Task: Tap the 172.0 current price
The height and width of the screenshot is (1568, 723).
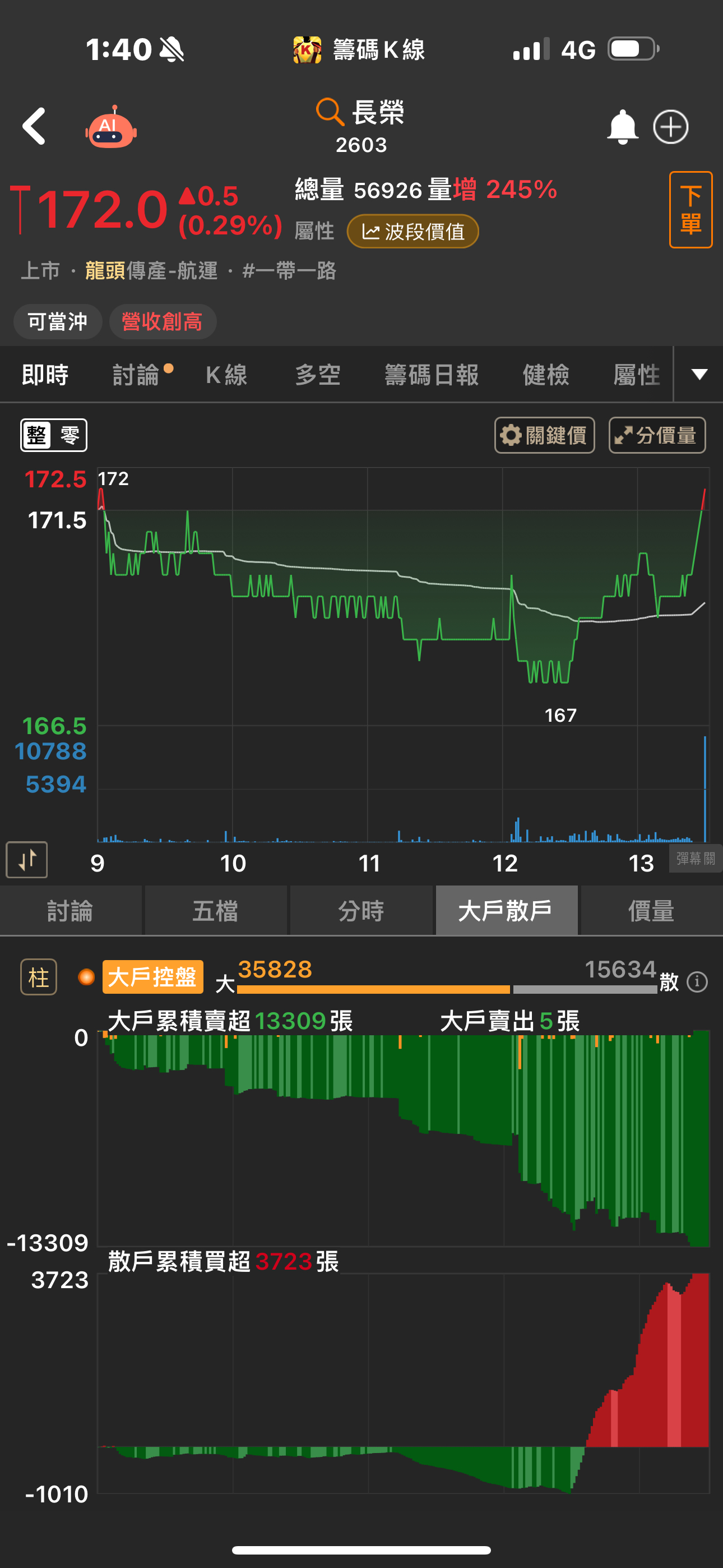Action: click(102, 209)
